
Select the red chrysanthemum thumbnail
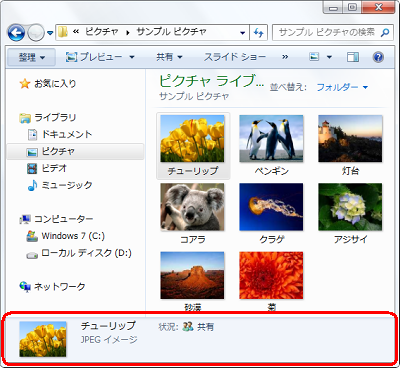(x=271, y=275)
